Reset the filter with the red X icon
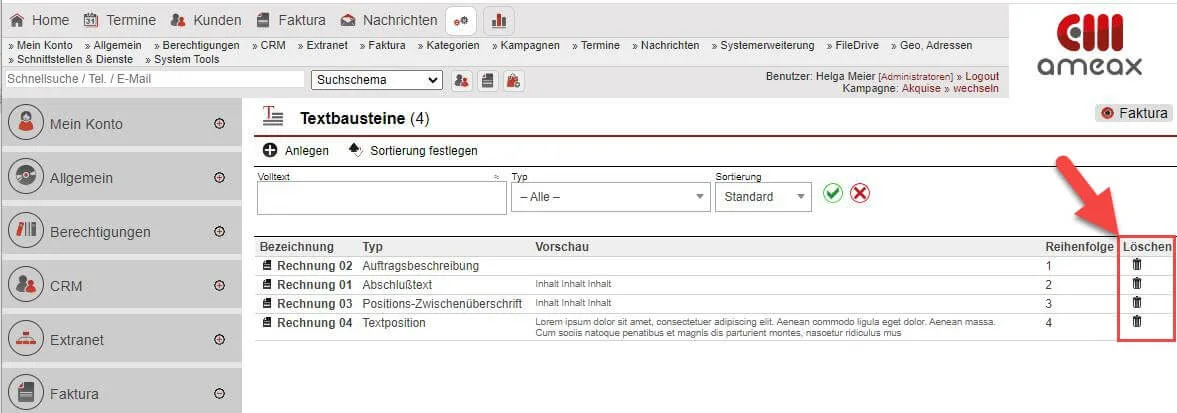Screen dimensions: 1177x413 coord(860,194)
